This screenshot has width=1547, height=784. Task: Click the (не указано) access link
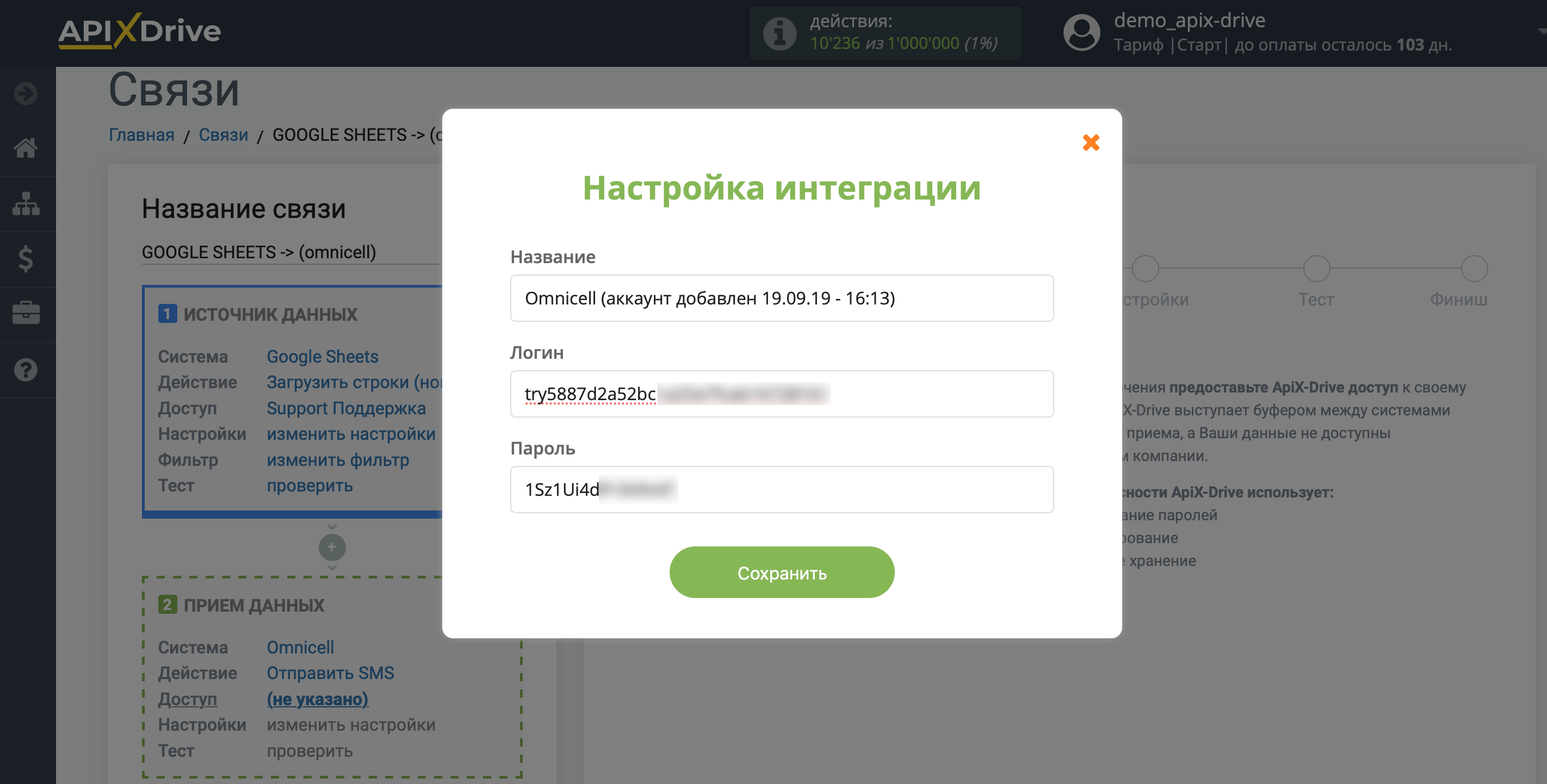[x=318, y=699]
